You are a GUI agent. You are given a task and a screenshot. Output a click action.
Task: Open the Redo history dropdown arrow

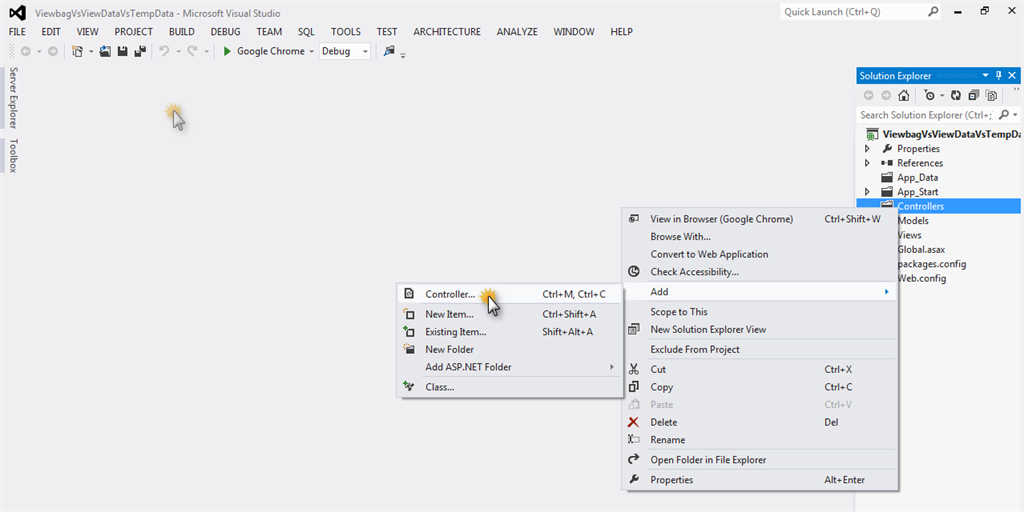tap(207, 51)
